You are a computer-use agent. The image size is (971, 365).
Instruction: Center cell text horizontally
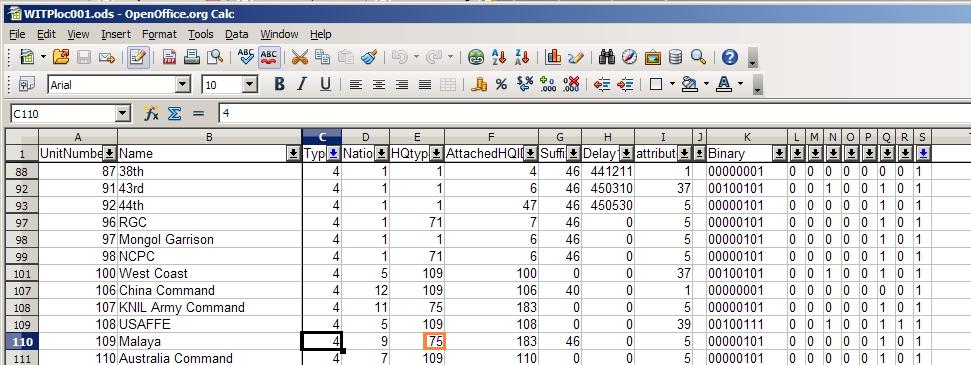pyautogui.click(x=378, y=84)
